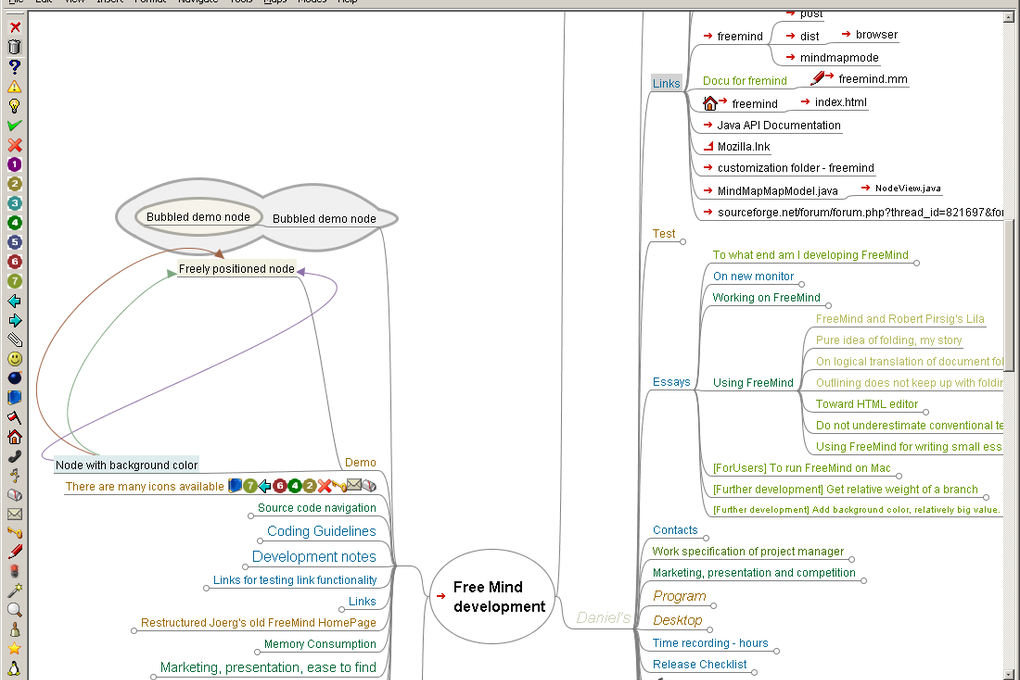
Task: Select 'Pure idea of folding, my story'
Action: click(889, 340)
